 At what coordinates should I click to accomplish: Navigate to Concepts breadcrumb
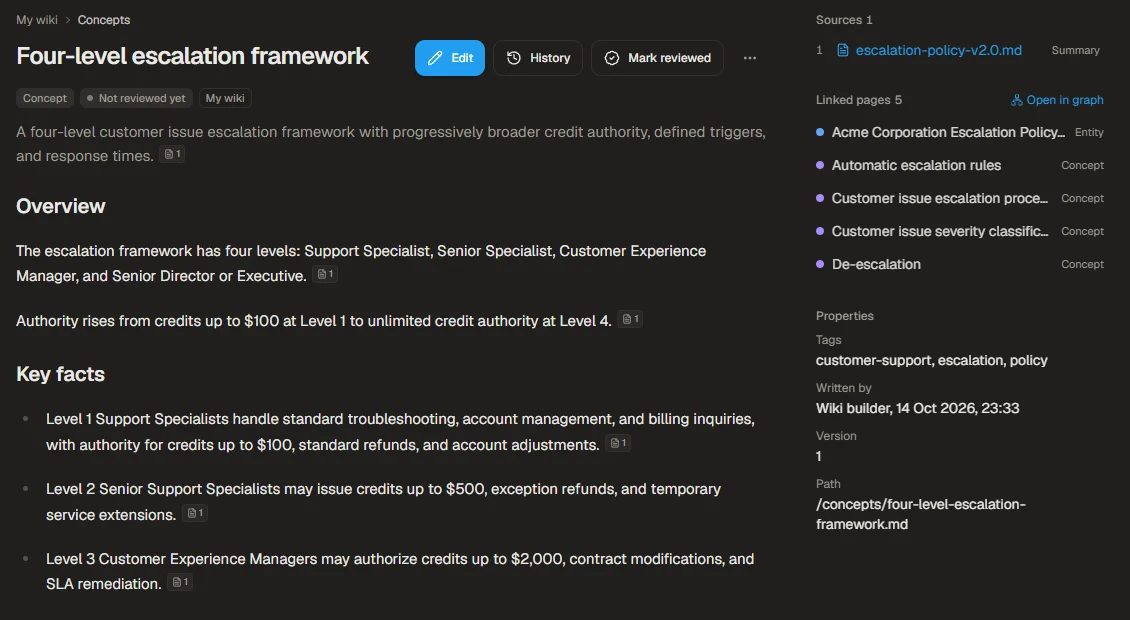pyautogui.click(x=104, y=20)
